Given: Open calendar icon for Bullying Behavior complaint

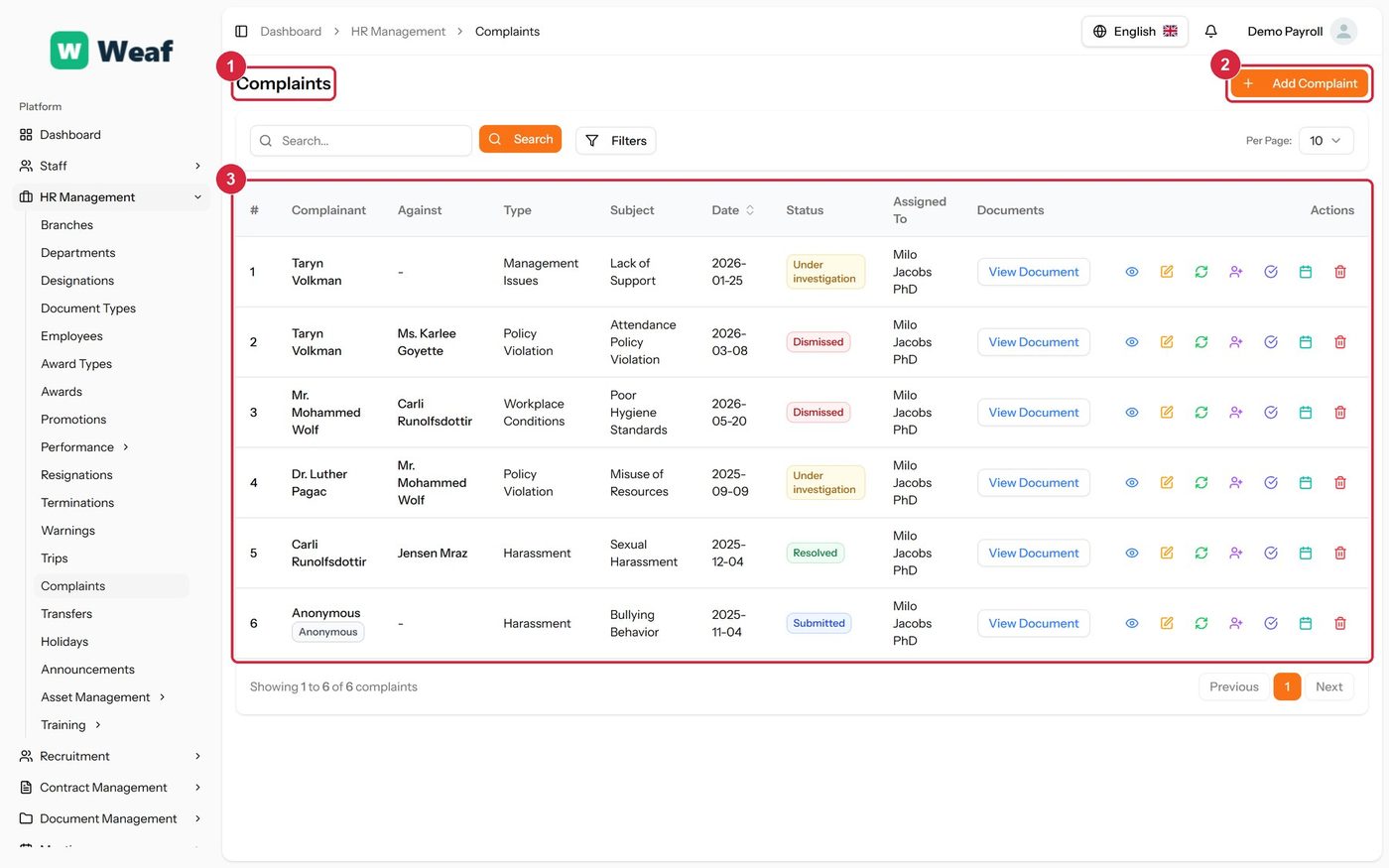Looking at the screenshot, I should (x=1306, y=624).
